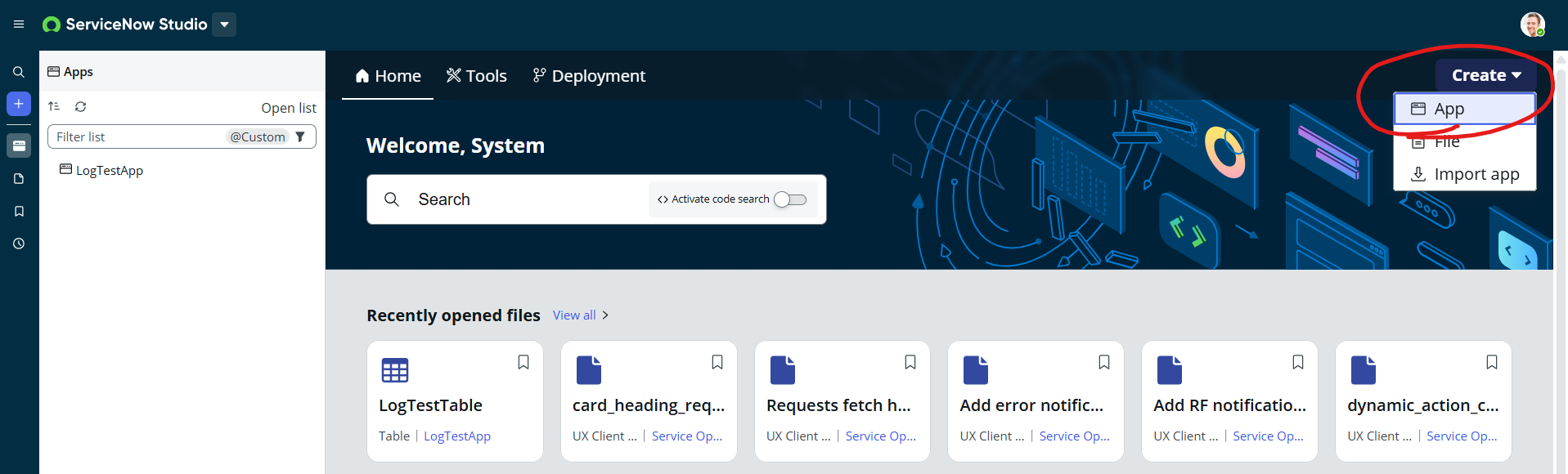1568x474 pixels.
Task: Click the sidebar search icon
Action: pyautogui.click(x=19, y=72)
